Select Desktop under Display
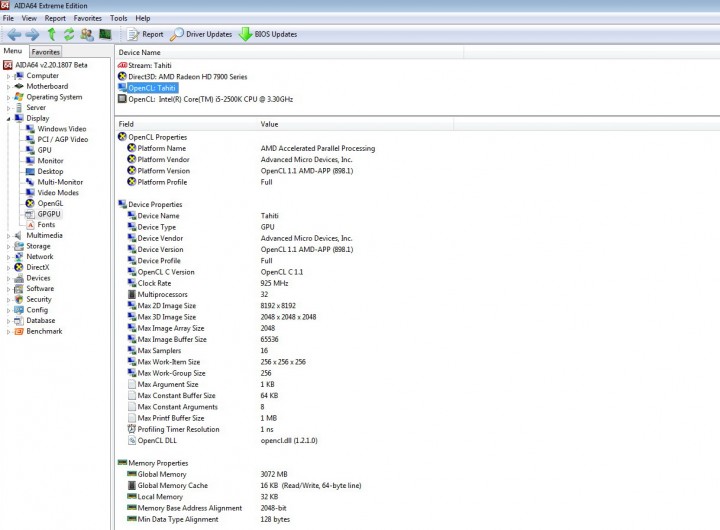The width and height of the screenshot is (720, 530). (x=45, y=171)
